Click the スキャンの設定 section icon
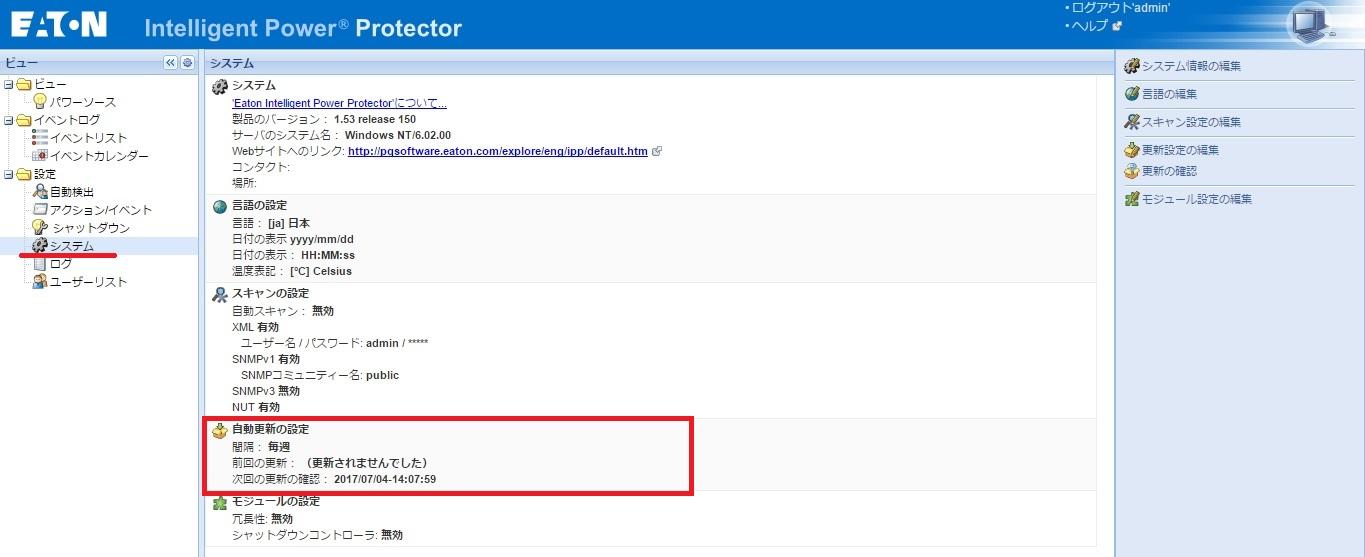 click(220, 294)
